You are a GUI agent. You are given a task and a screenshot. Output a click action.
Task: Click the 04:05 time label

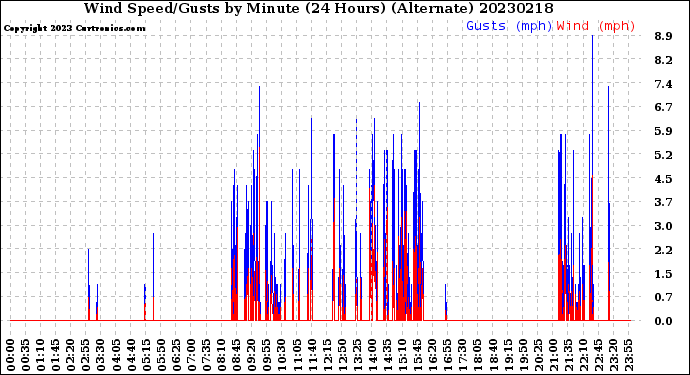tap(116, 355)
